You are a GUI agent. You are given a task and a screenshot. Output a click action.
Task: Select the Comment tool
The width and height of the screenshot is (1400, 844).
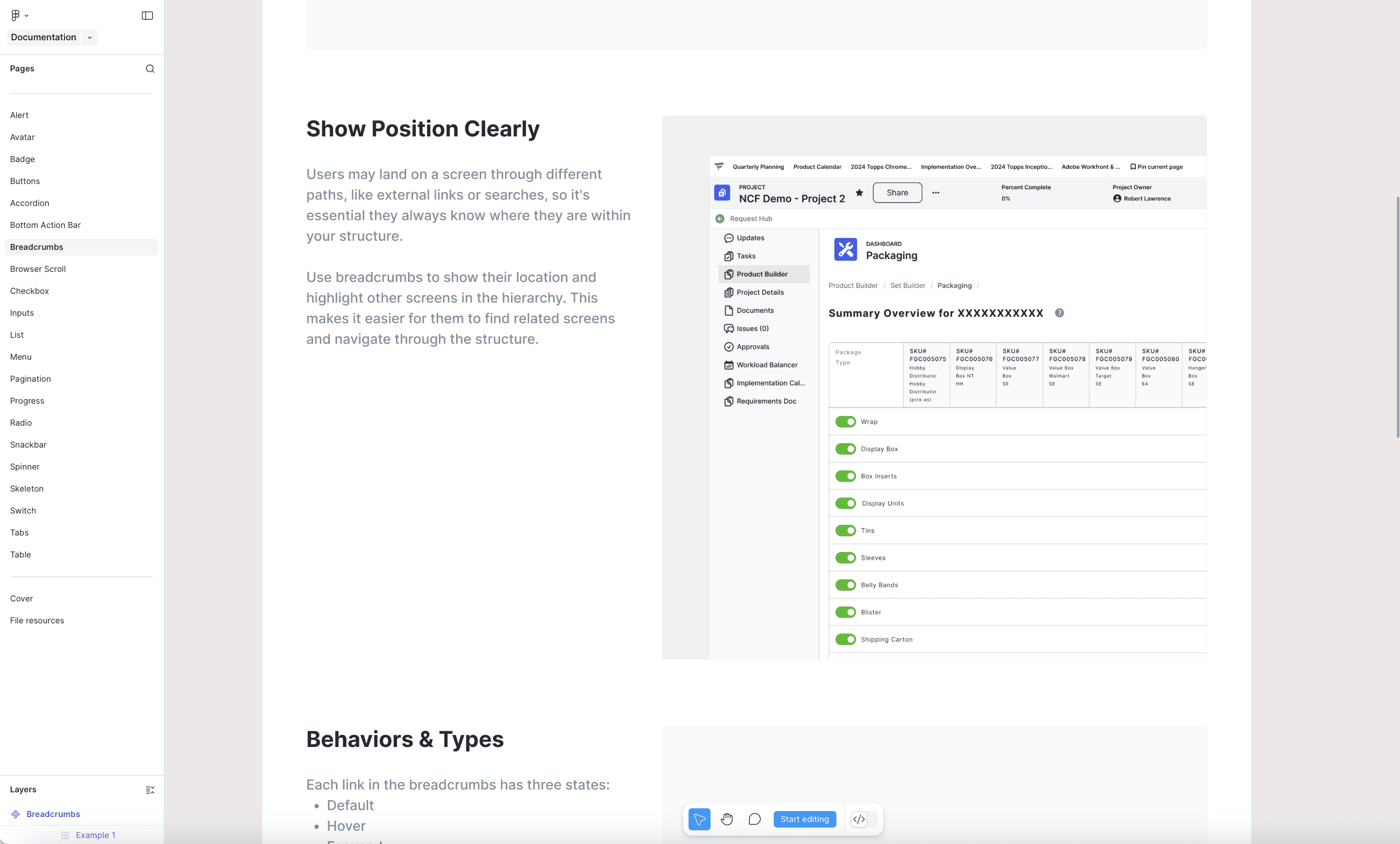coord(754,819)
